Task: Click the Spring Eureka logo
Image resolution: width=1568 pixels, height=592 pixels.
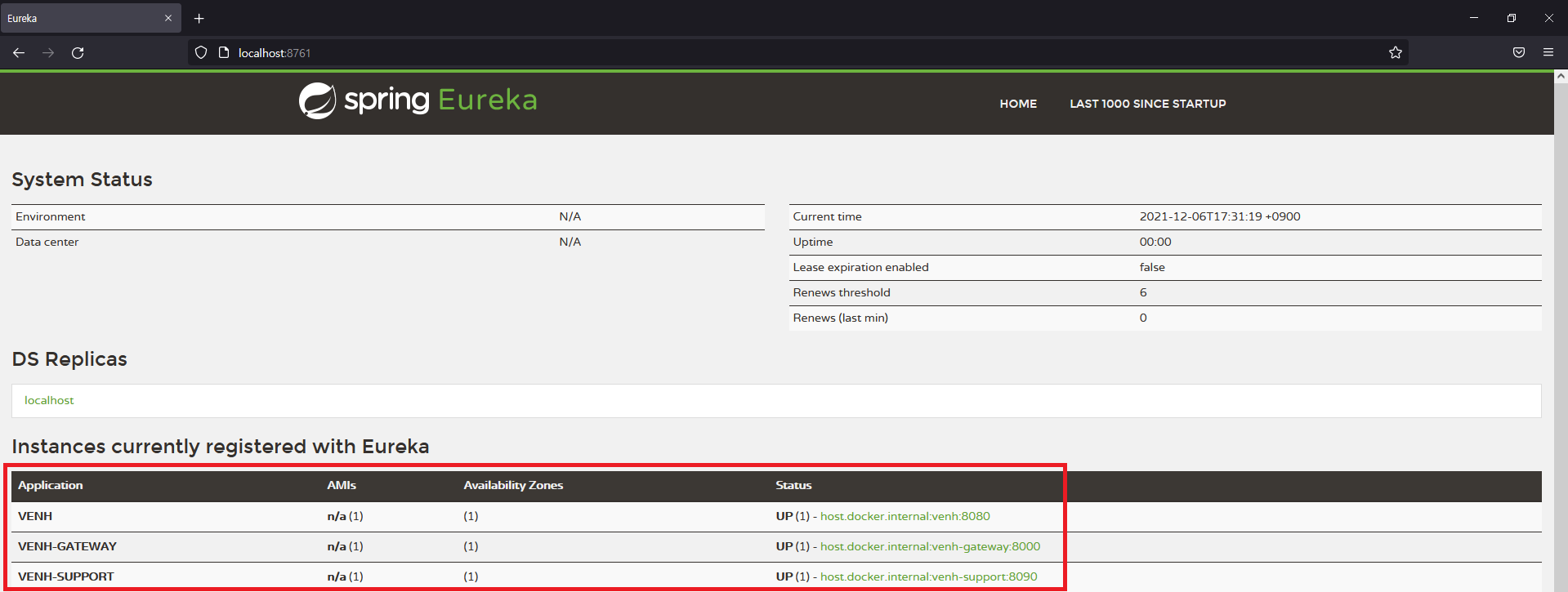Action: click(x=418, y=100)
